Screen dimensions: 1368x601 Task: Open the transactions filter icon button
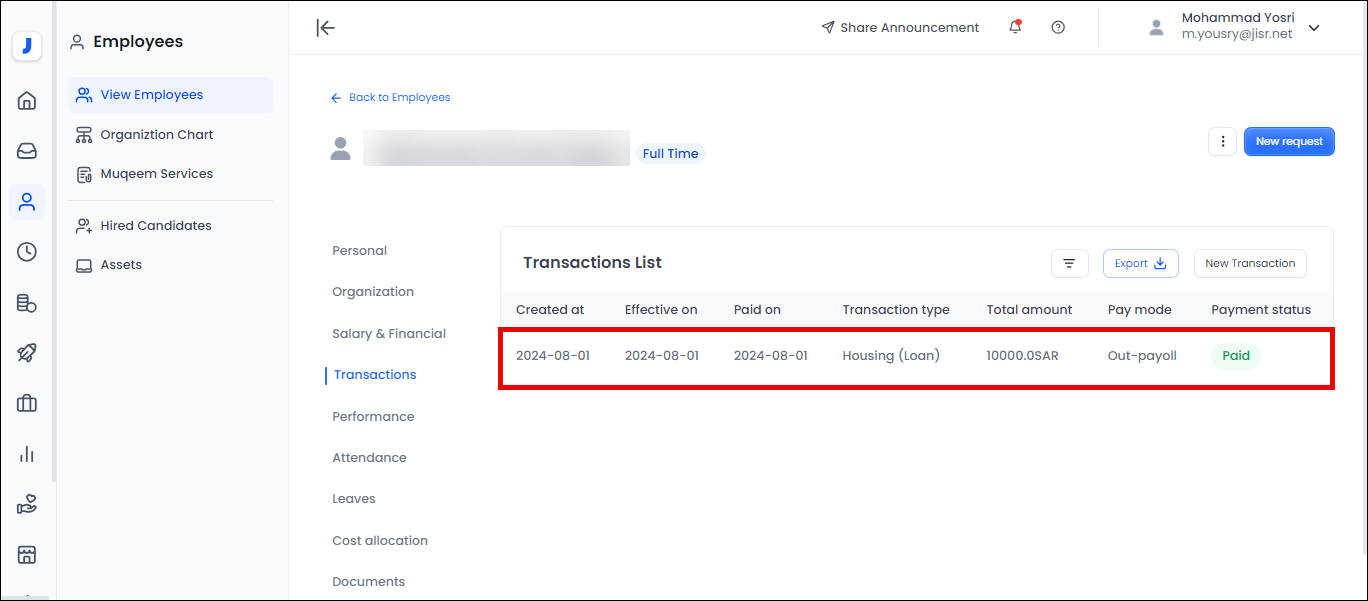(1069, 264)
